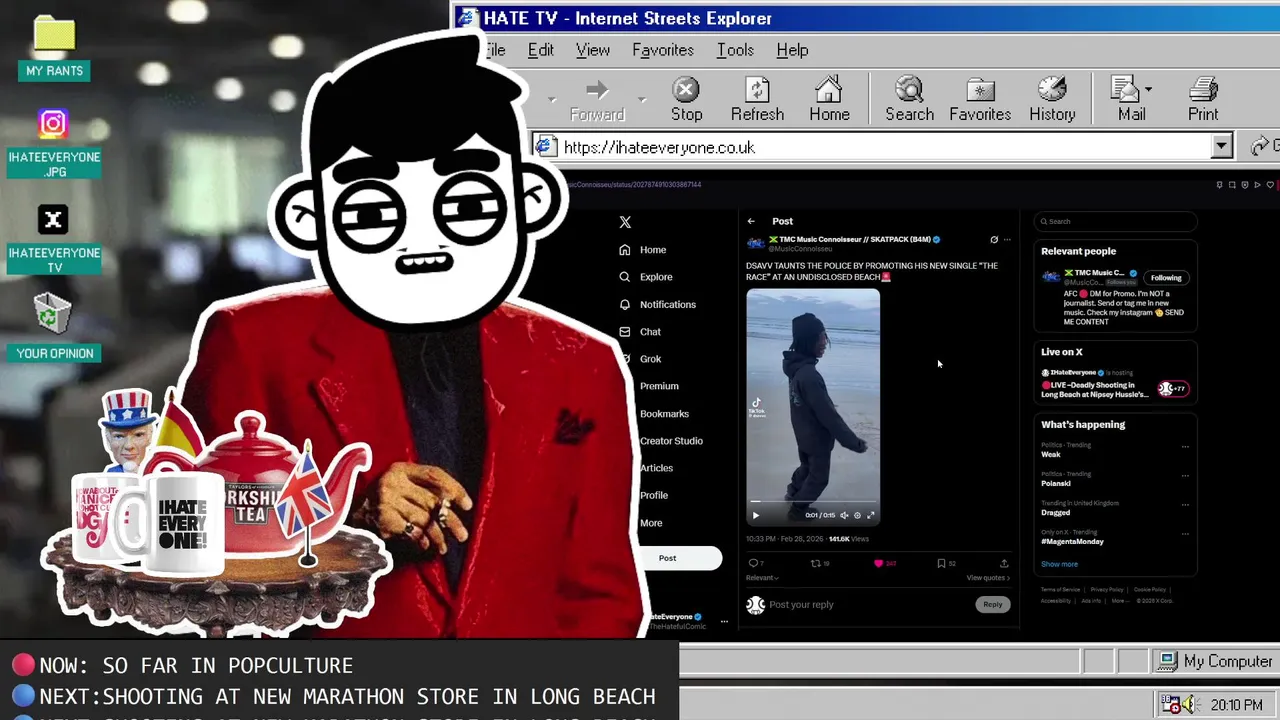Screen dimensions: 1280x720
Task: Open the post's three-dot more menu
Action: point(1007,240)
